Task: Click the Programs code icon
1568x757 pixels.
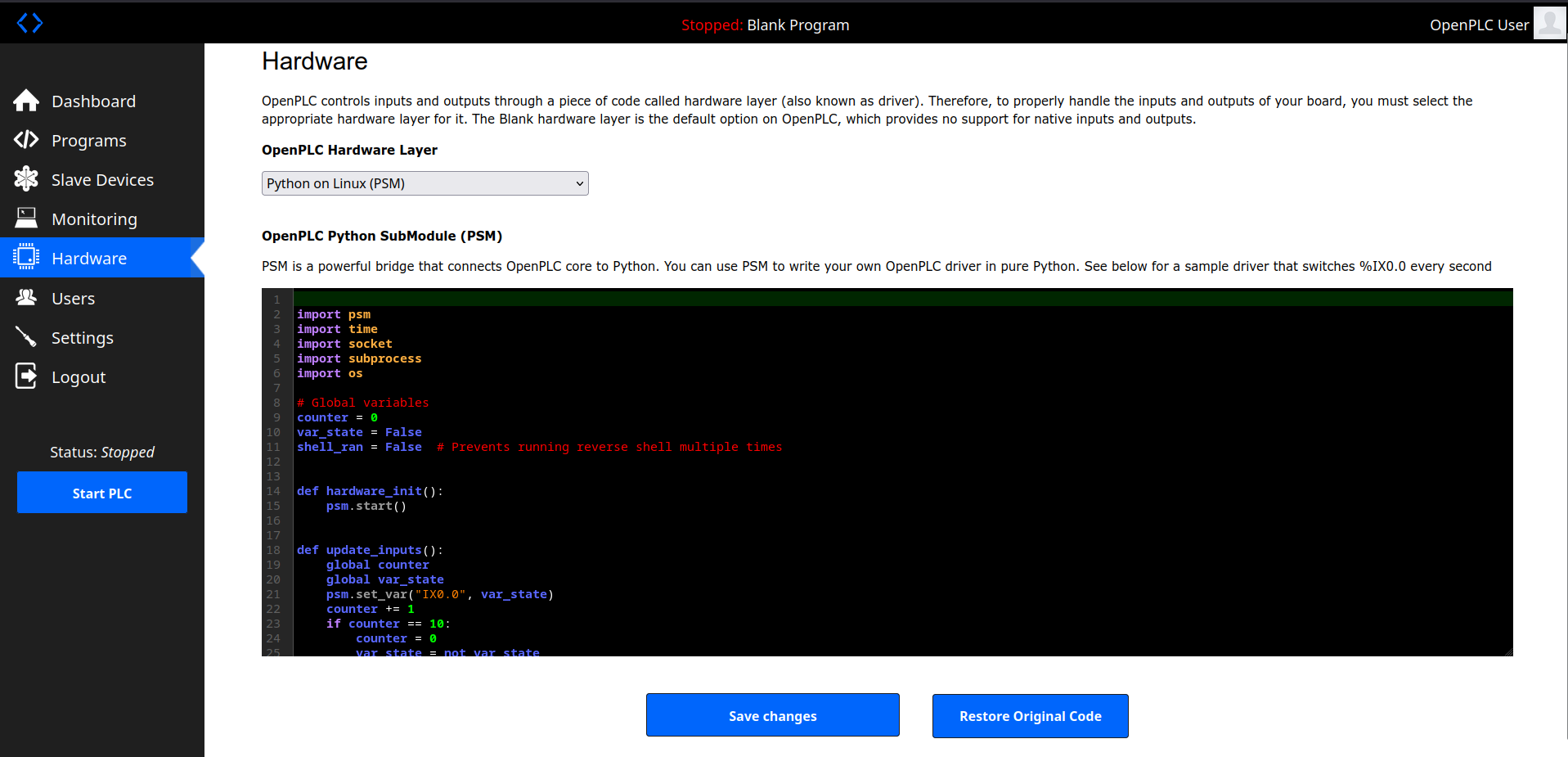Action: (26, 140)
